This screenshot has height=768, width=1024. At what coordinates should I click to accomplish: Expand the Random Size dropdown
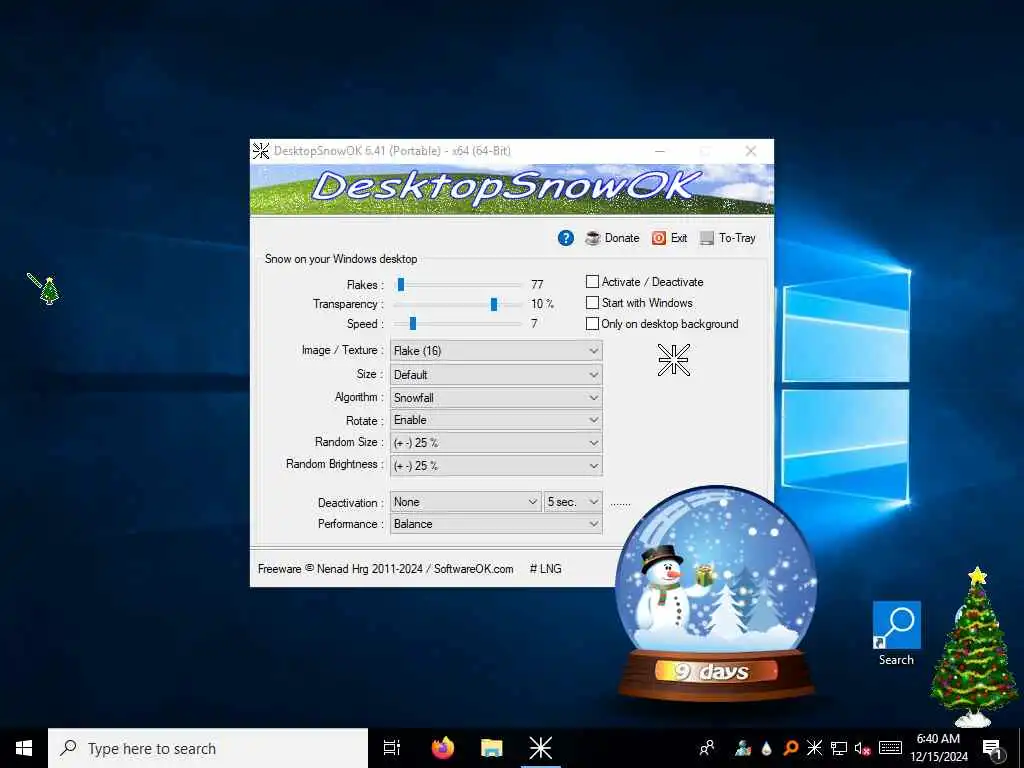496,443
